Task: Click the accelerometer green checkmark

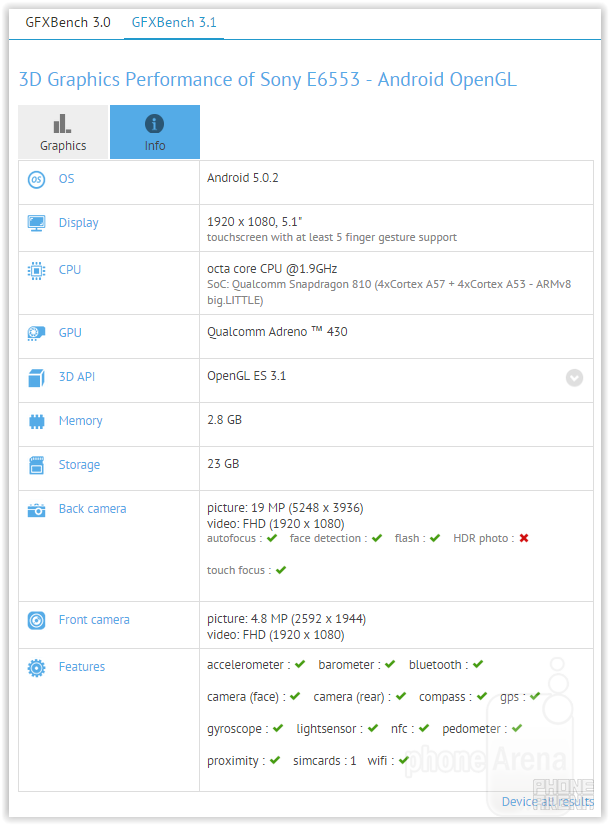Action: coord(300,665)
